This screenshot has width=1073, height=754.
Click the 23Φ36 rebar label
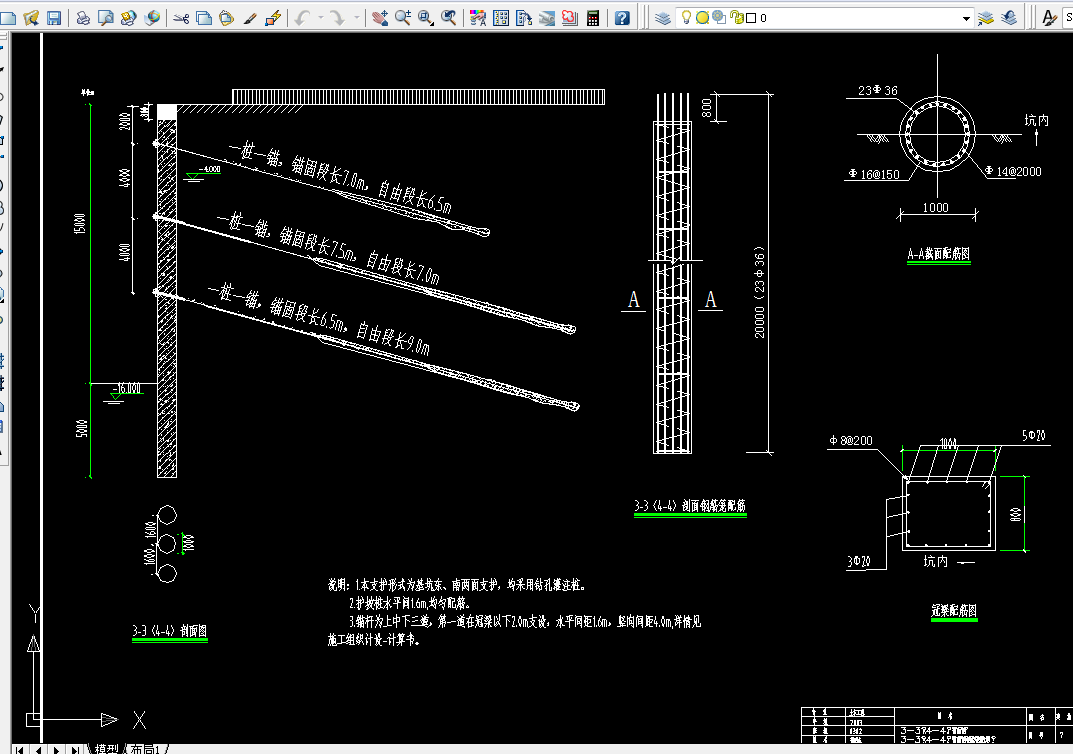(878, 90)
